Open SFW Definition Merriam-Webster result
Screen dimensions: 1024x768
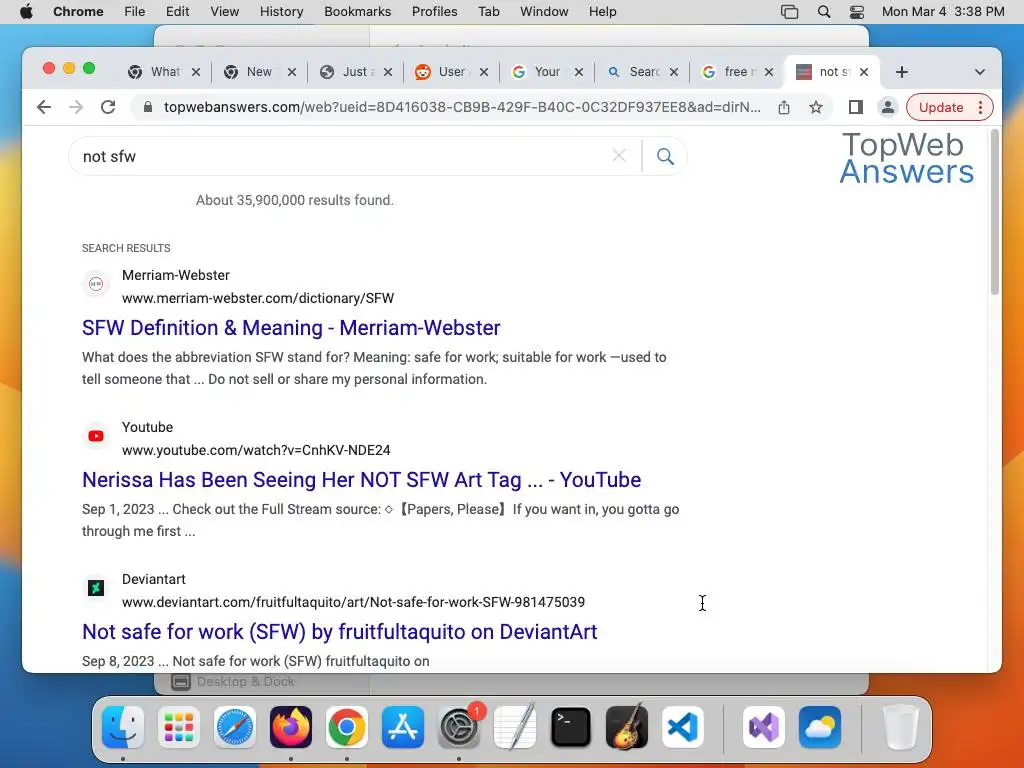tap(291, 327)
